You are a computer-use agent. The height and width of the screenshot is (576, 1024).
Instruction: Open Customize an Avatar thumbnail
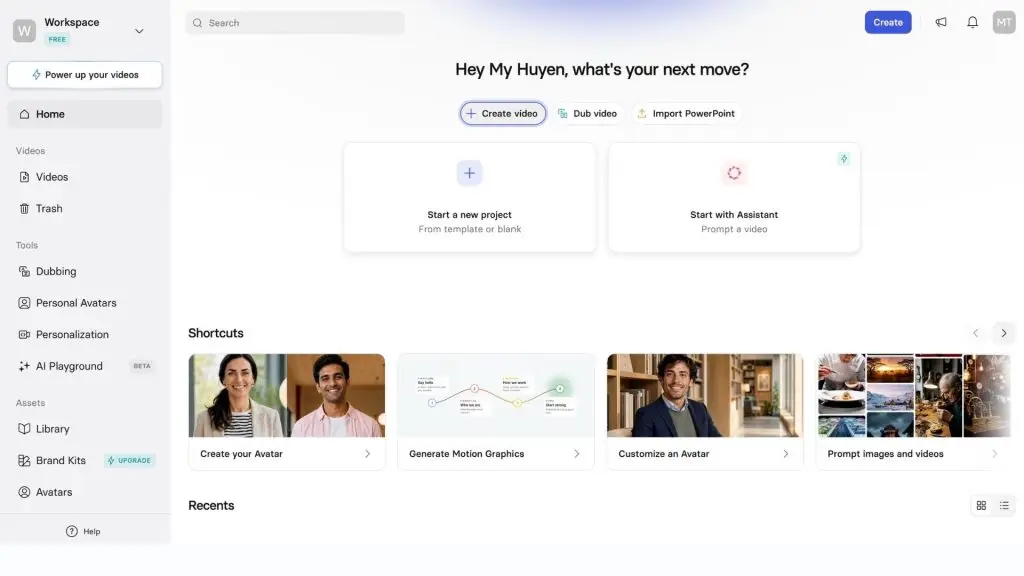705,396
